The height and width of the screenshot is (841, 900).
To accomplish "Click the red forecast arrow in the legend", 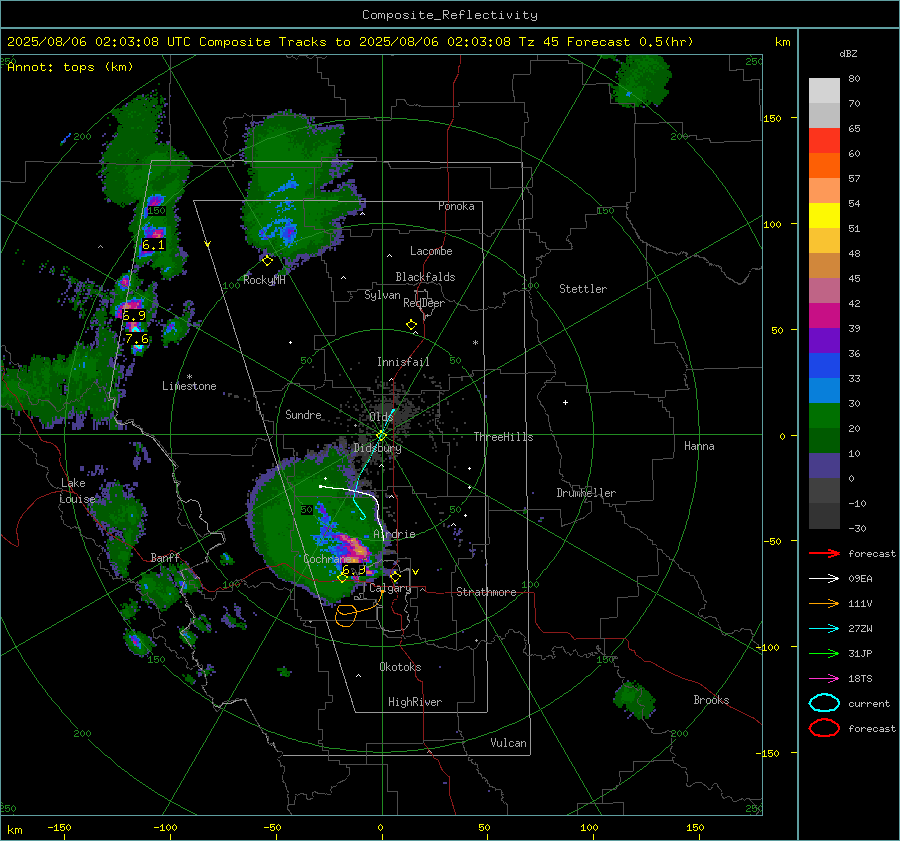I will pos(824,553).
